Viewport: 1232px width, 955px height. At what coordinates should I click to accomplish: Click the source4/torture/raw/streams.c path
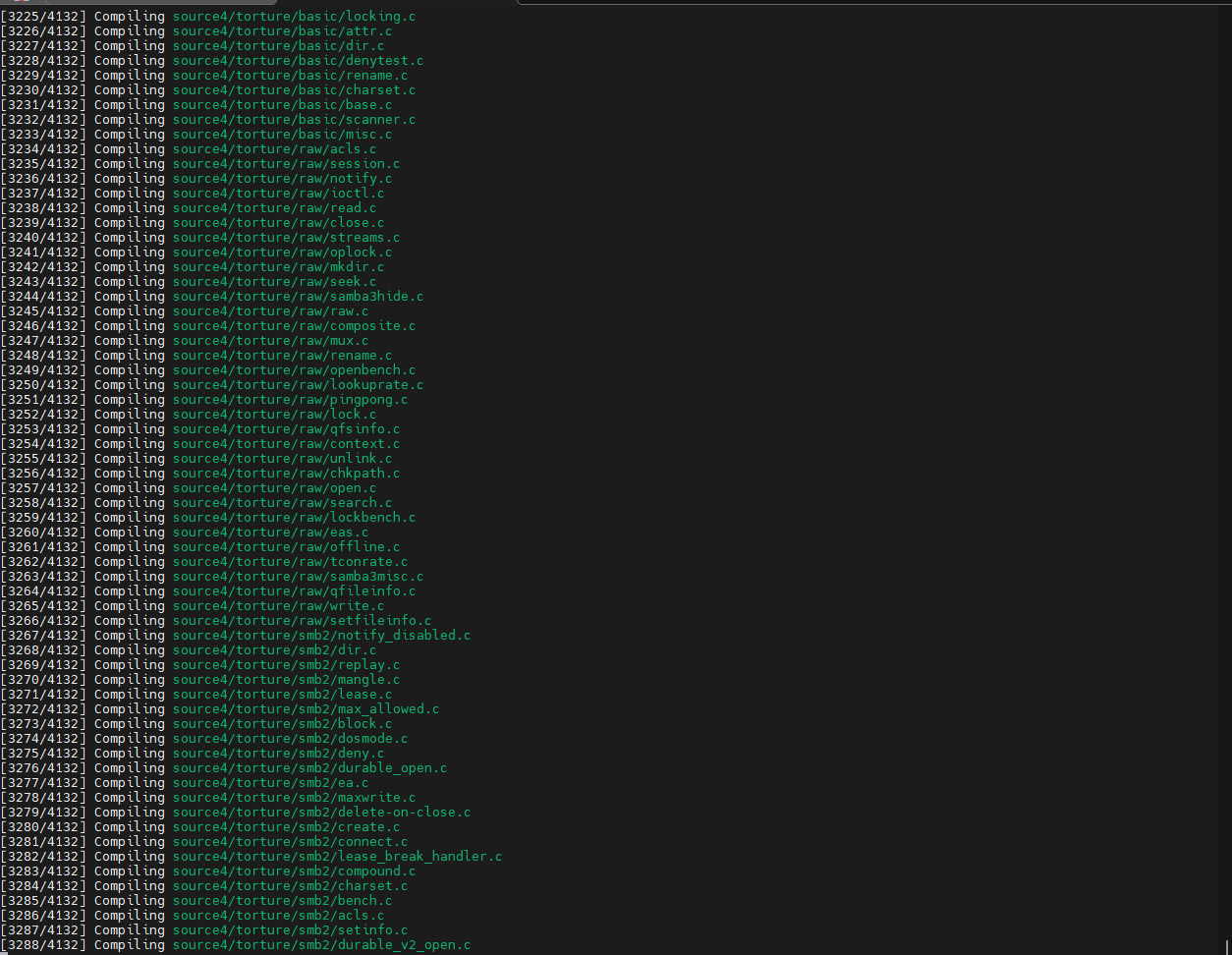[286, 238]
